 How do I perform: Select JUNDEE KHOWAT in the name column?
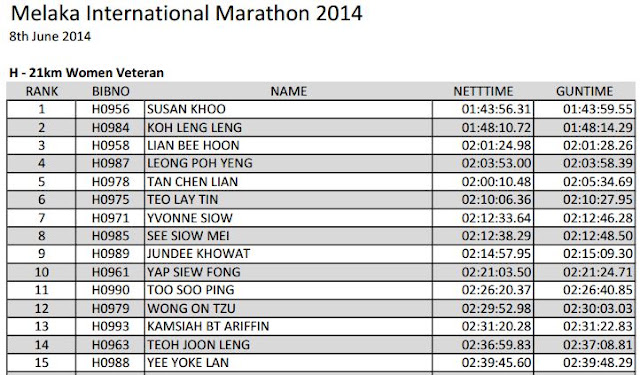(198, 254)
